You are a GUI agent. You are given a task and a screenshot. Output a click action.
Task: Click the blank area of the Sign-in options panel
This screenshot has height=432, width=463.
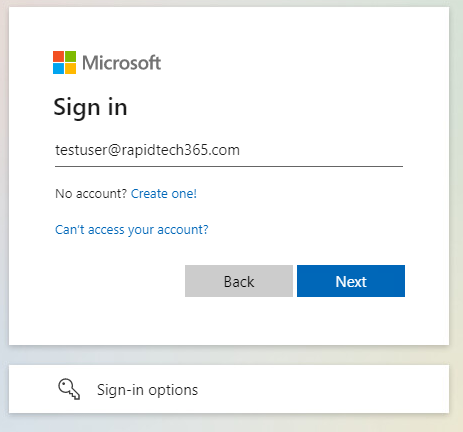click(323, 389)
